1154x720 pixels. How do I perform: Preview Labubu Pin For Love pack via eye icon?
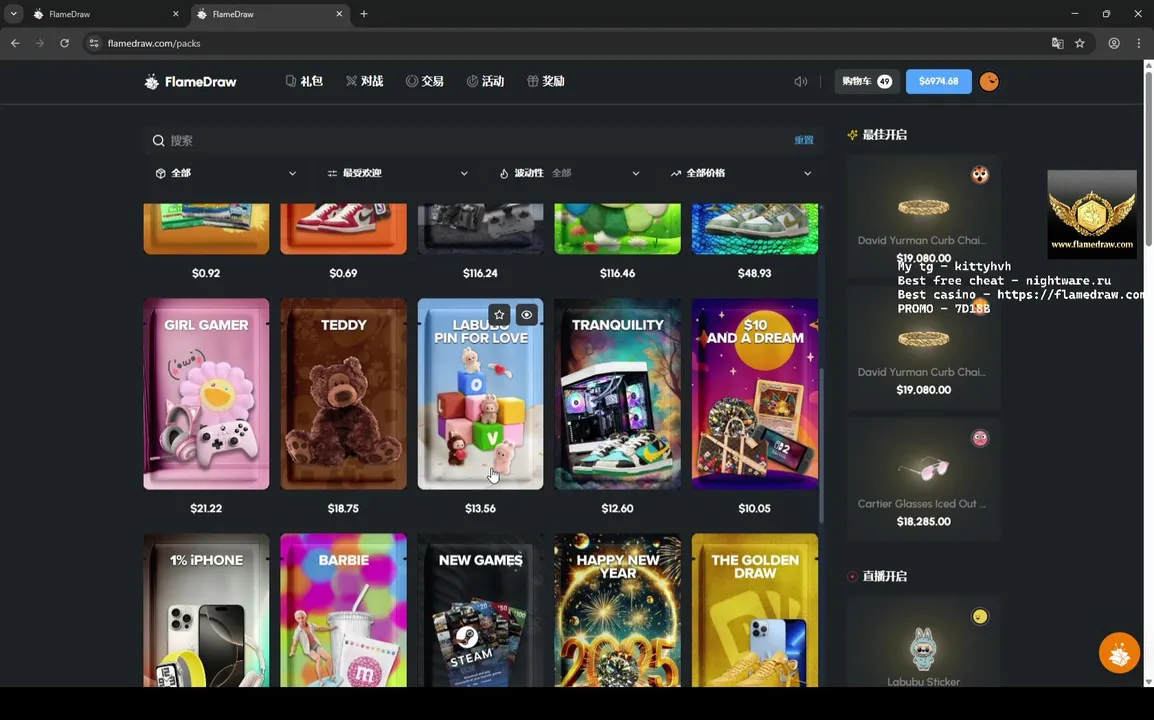[527, 315]
